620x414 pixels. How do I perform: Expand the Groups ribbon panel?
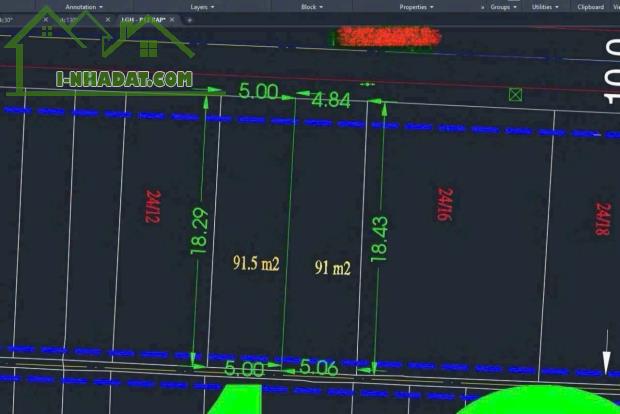click(x=503, y=7)
